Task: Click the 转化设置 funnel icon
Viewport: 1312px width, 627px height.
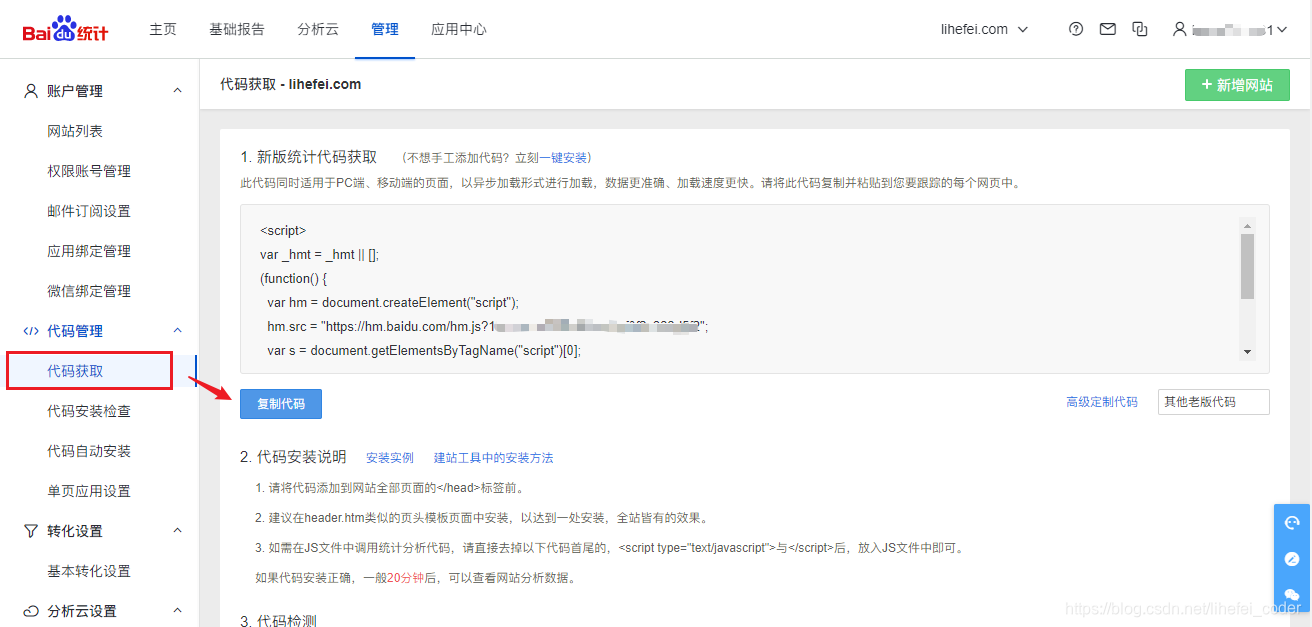Action: (31, 531)
